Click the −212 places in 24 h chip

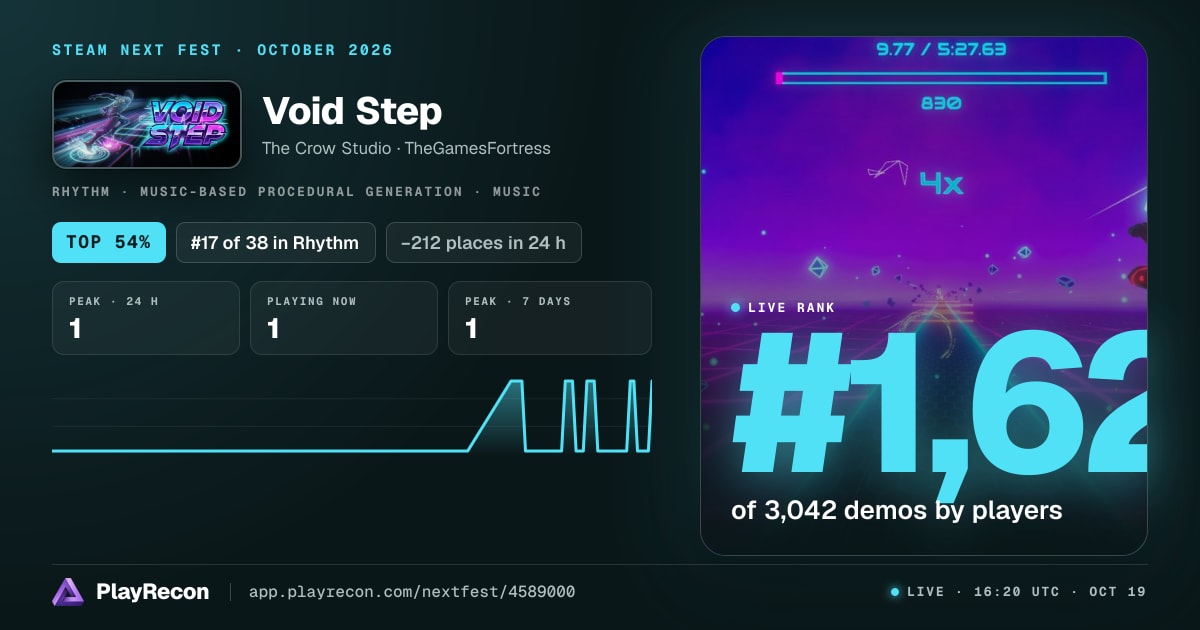coord(484,242)
